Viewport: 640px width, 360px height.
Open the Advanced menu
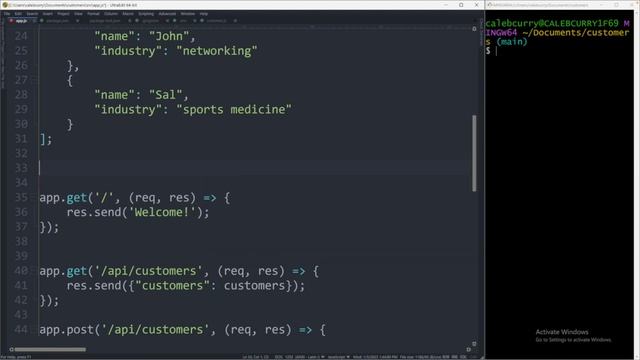(x=167, y=14)
